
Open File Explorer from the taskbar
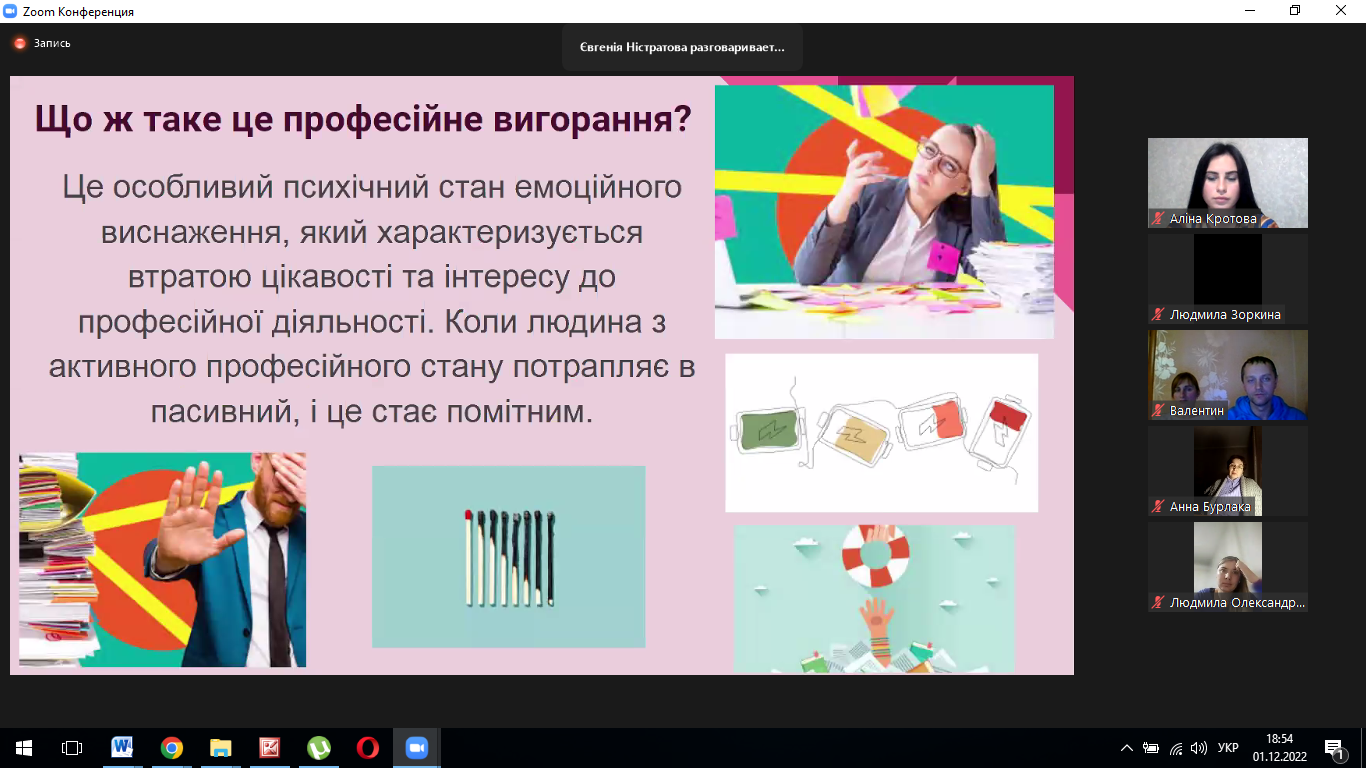[x=221, y=747]
